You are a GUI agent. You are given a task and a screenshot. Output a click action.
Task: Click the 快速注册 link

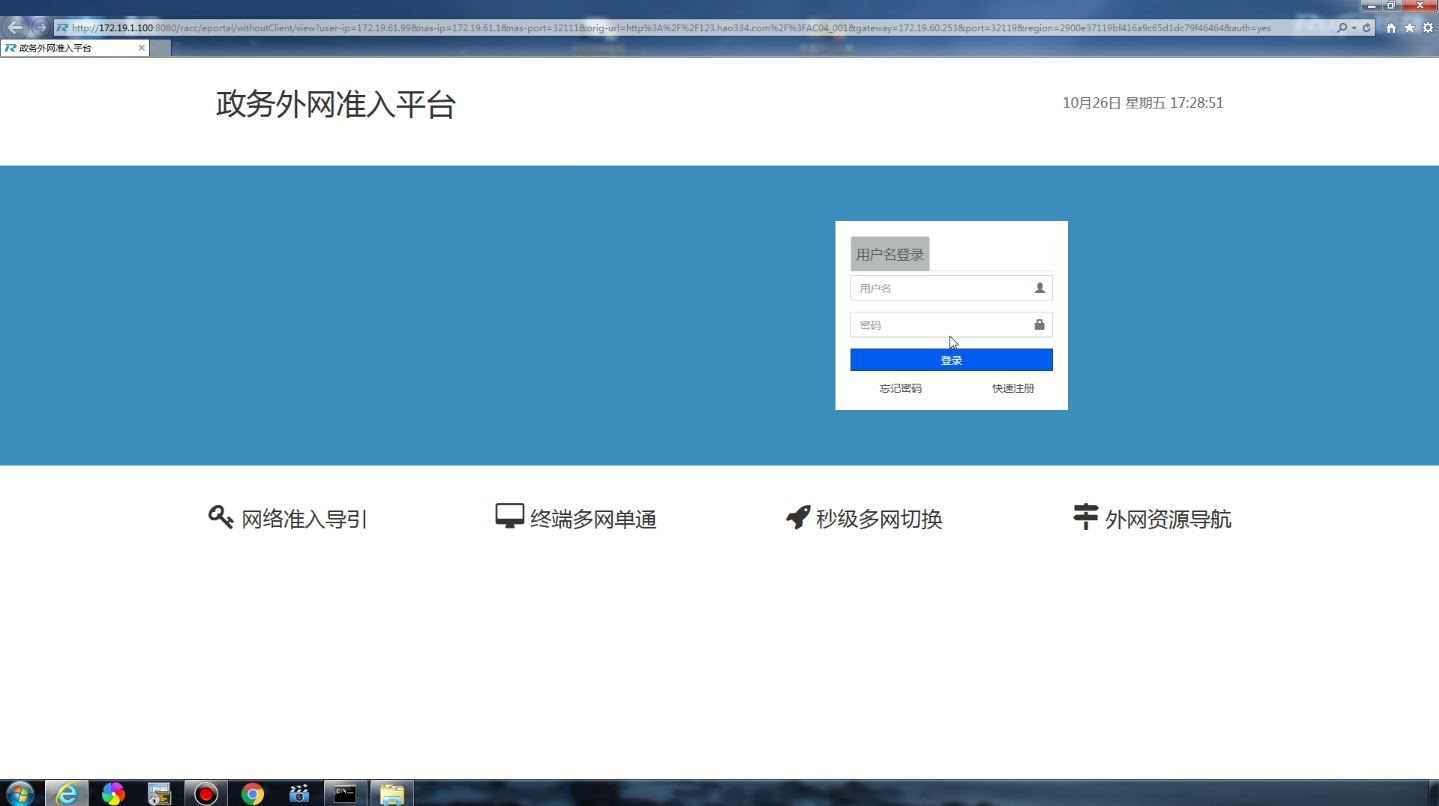[x=1013, y=388]
